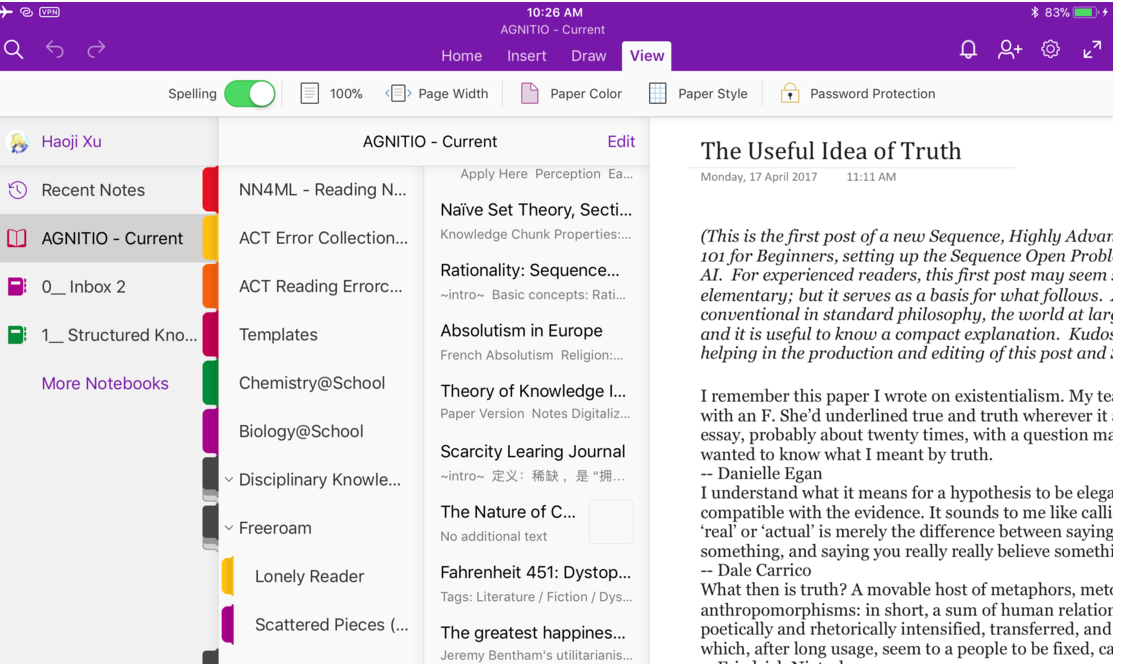Click the Password Protection padlock
The height and width of the screenshot is (664, 1127).
(x=857, y=93)
